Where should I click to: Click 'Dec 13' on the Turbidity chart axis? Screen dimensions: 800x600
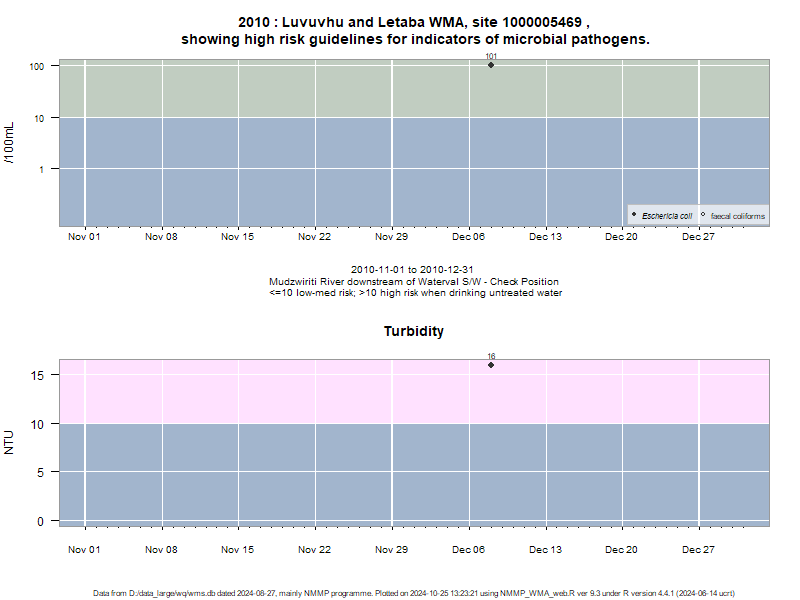(545, 550)
